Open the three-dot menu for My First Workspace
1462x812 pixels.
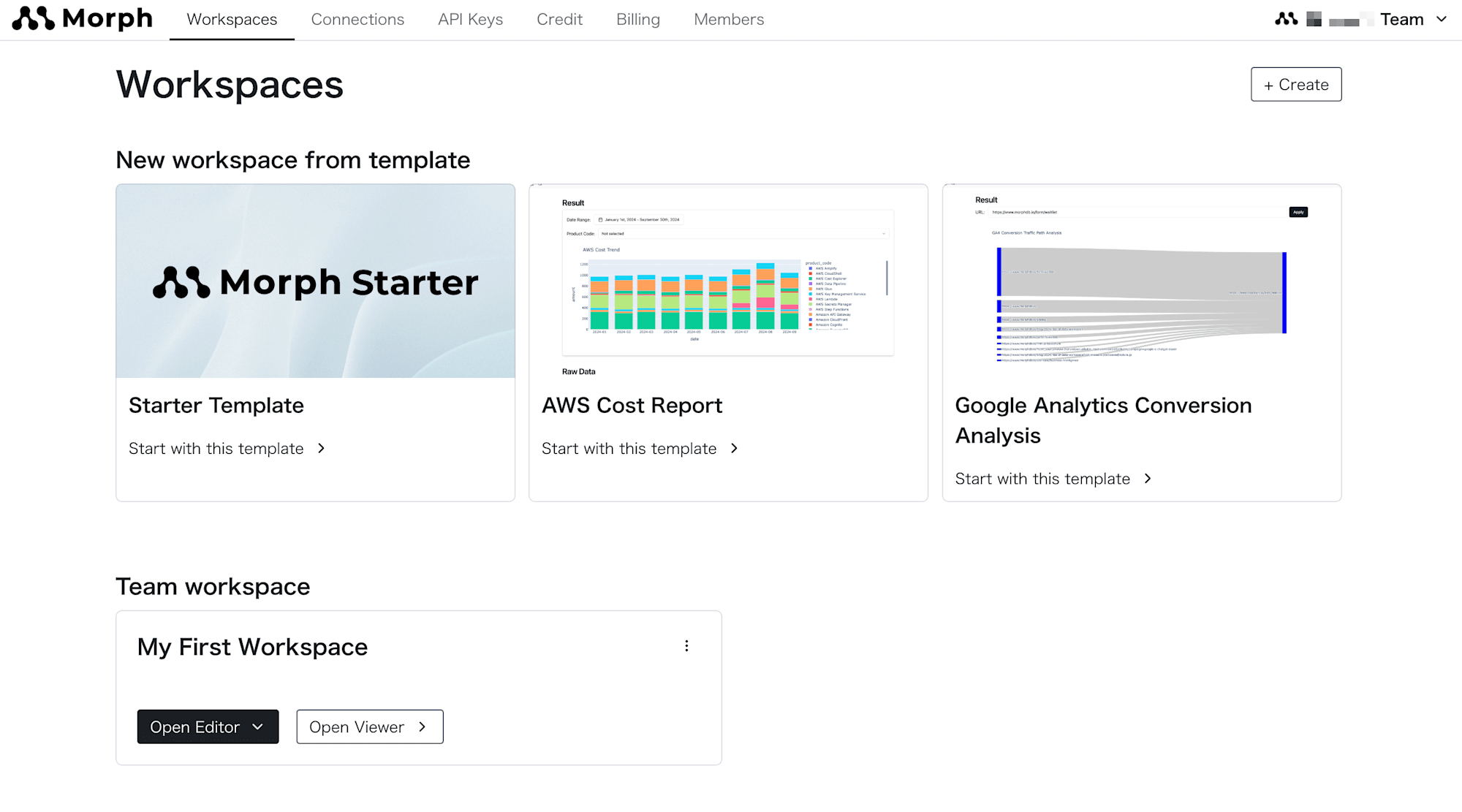tap(686, 646)
